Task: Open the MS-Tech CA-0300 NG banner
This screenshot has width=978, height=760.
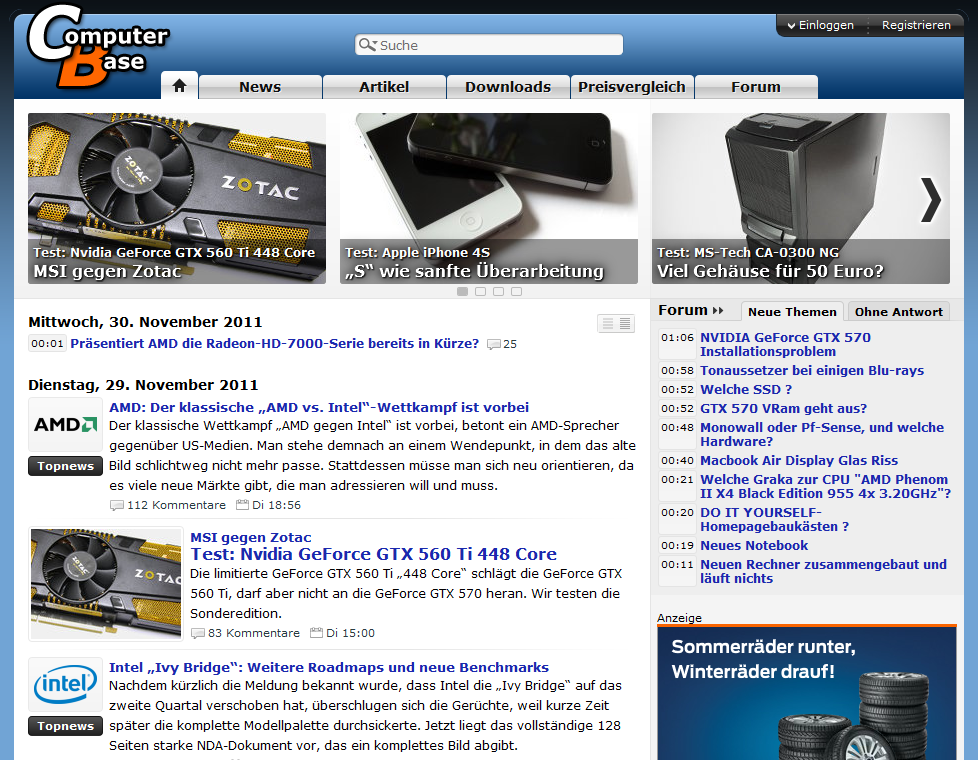Action: pos(801,198)
